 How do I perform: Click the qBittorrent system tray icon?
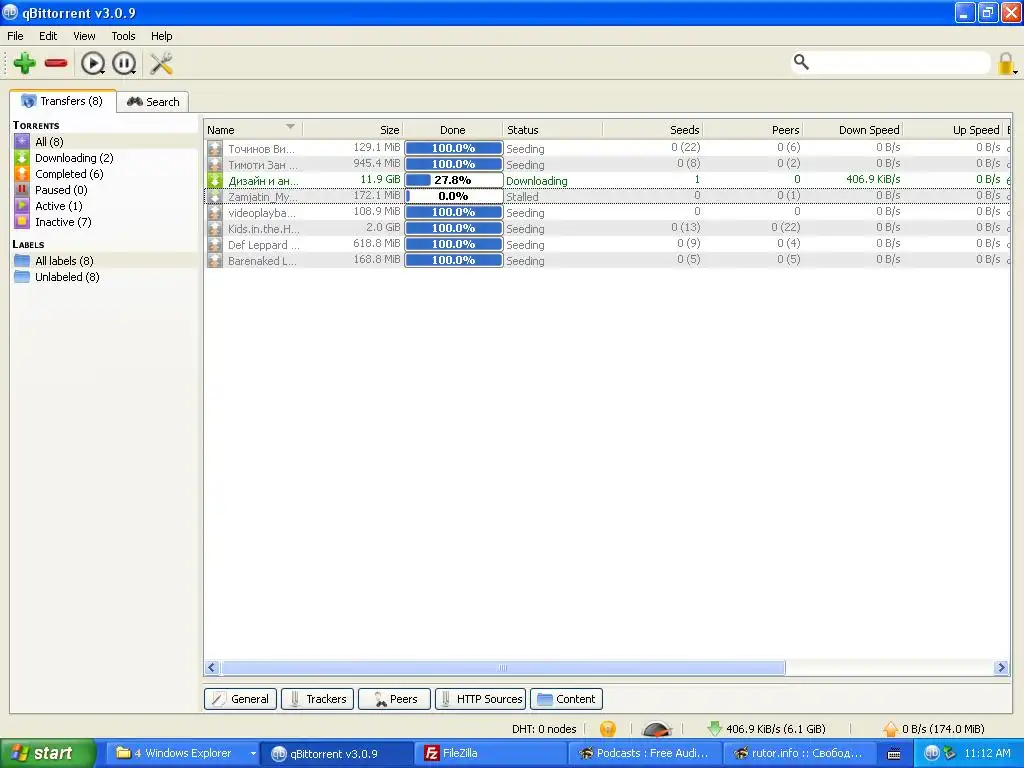(x=932, y=754)
